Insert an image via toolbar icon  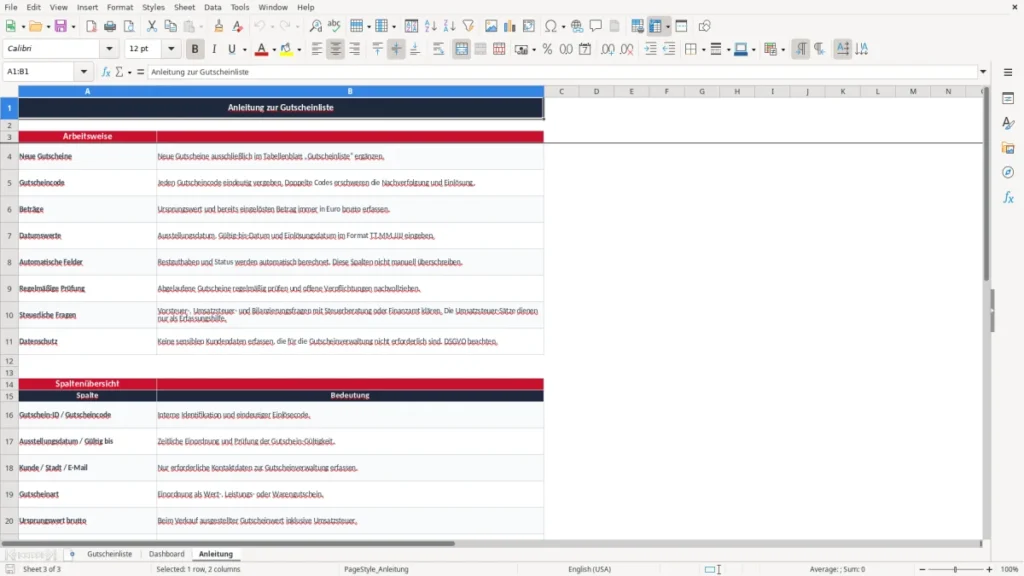point(491,26)
